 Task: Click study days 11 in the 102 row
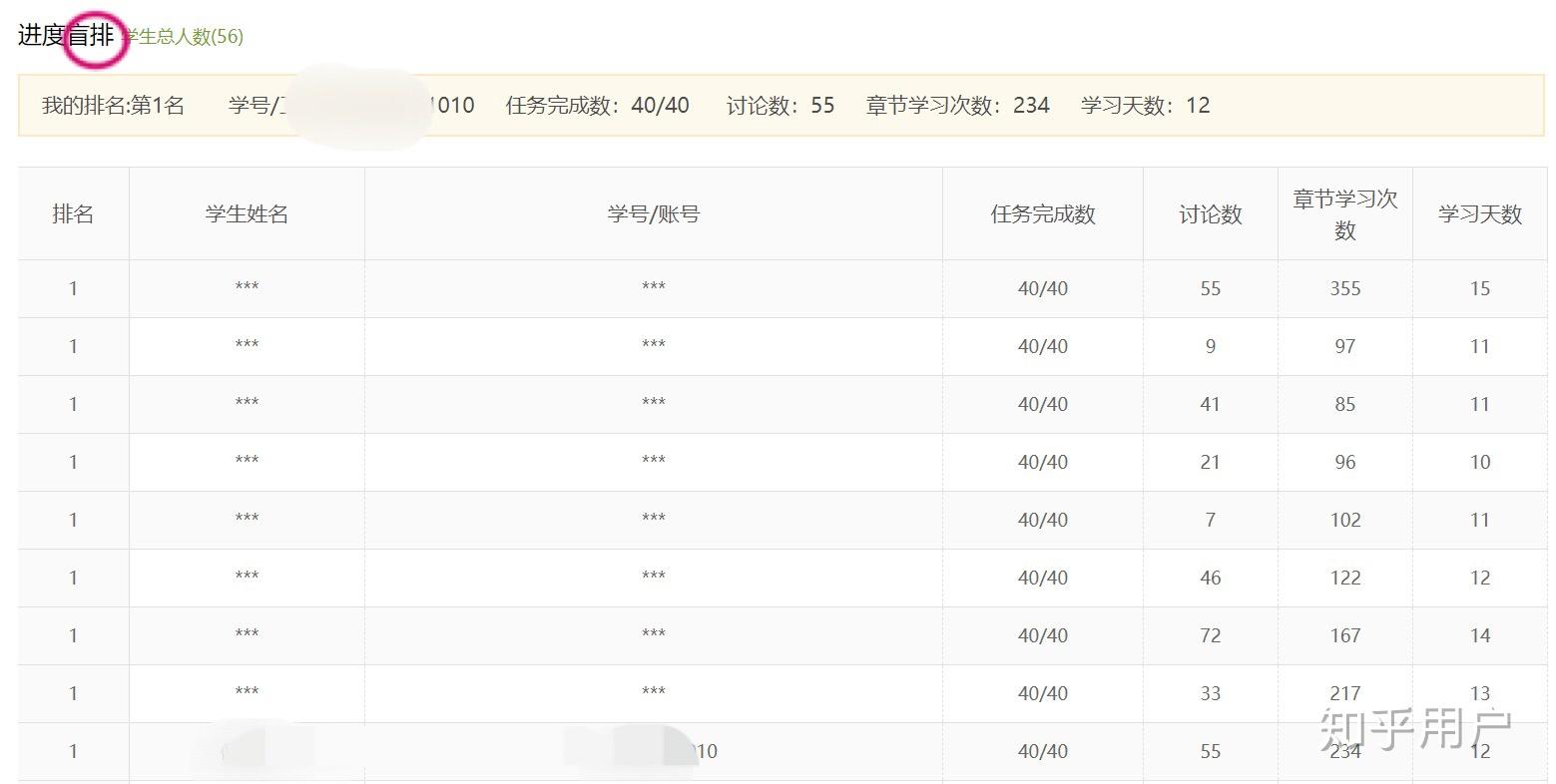point(1479,520)
